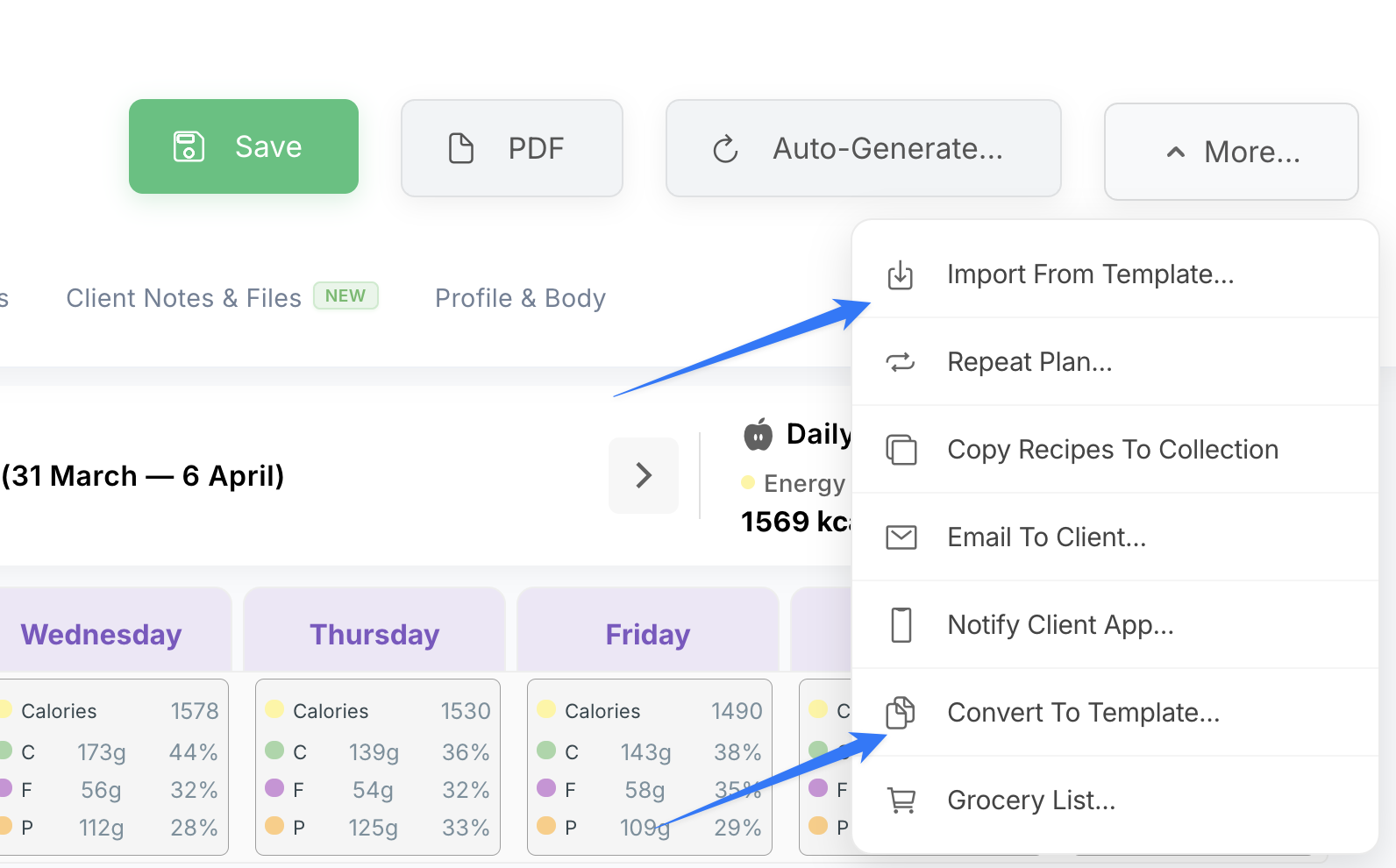Open the Profile & Body tab
The image size is (1396, 868).
click(x=520, y=298)
